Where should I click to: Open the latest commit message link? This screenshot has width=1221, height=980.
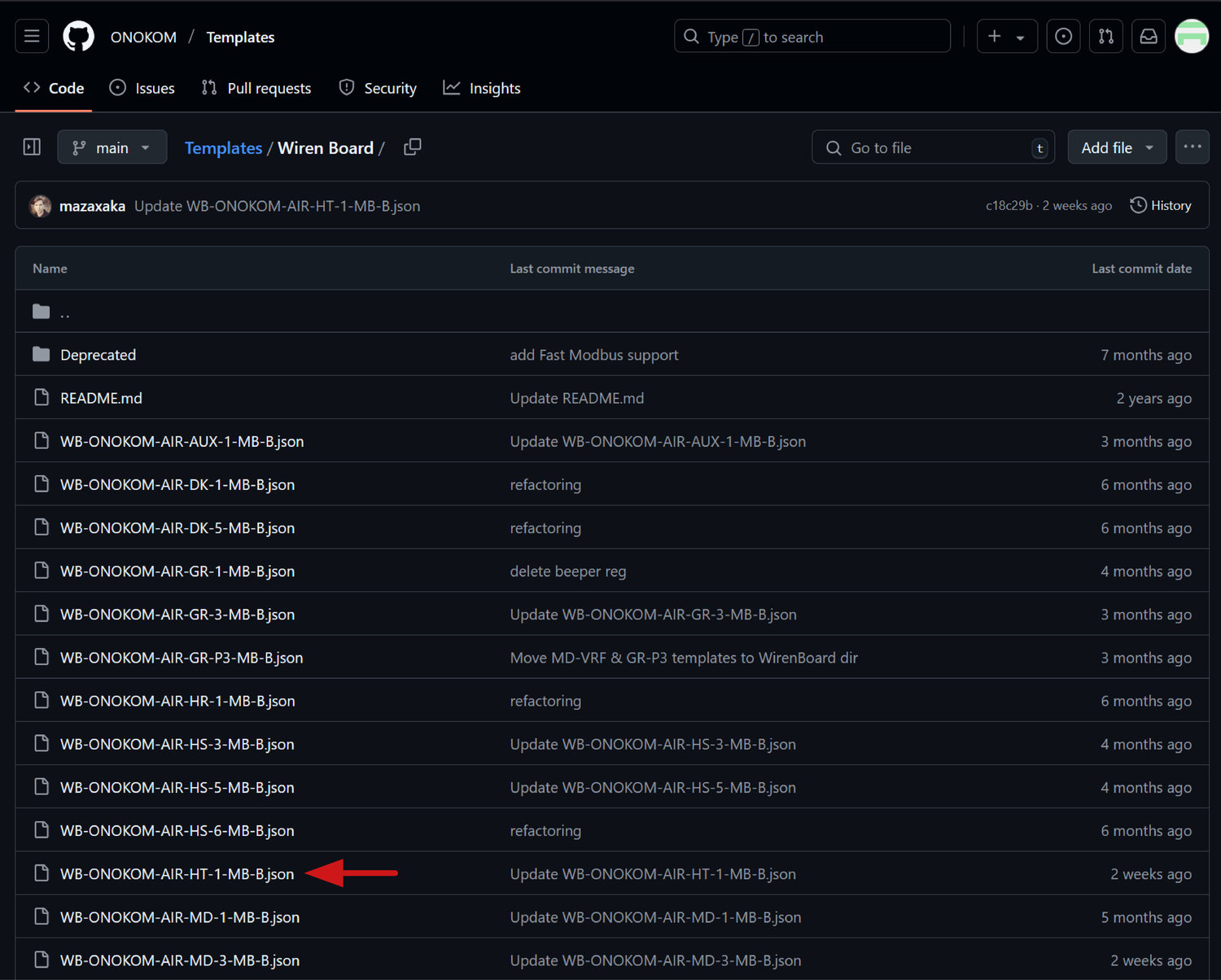point(277,206)
